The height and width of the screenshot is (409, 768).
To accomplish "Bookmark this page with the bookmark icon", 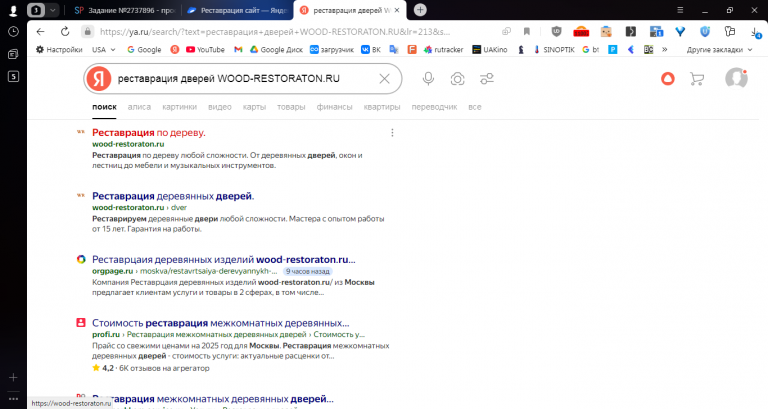I will pyautogui.click(x=527, y=31).
